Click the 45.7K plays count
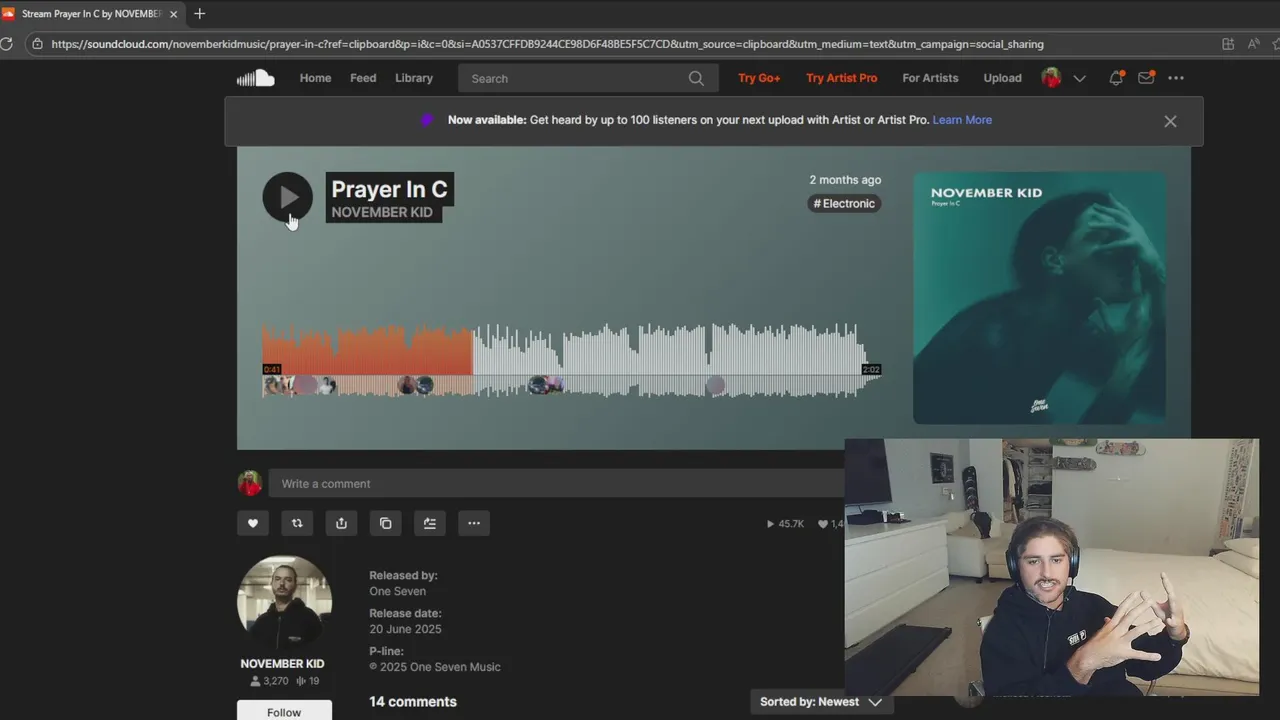Viewport: 1280px width, 720px height. point(785,524)
